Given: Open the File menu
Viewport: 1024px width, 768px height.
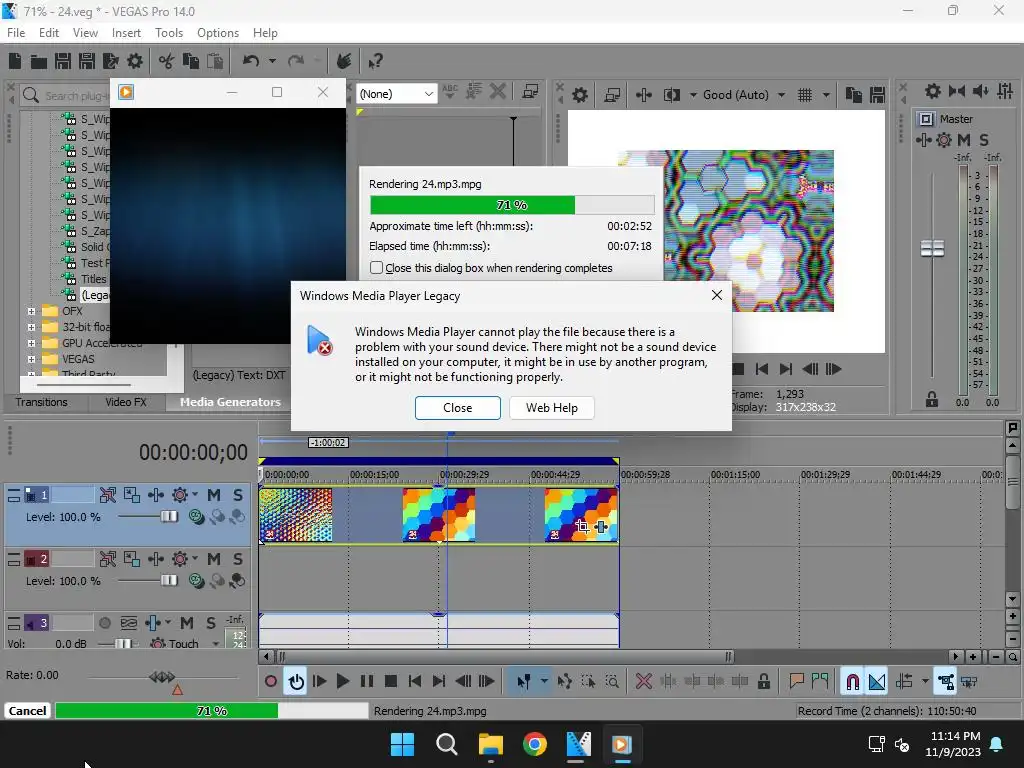Looking at the screenshot, I should [x=16, y=33].
